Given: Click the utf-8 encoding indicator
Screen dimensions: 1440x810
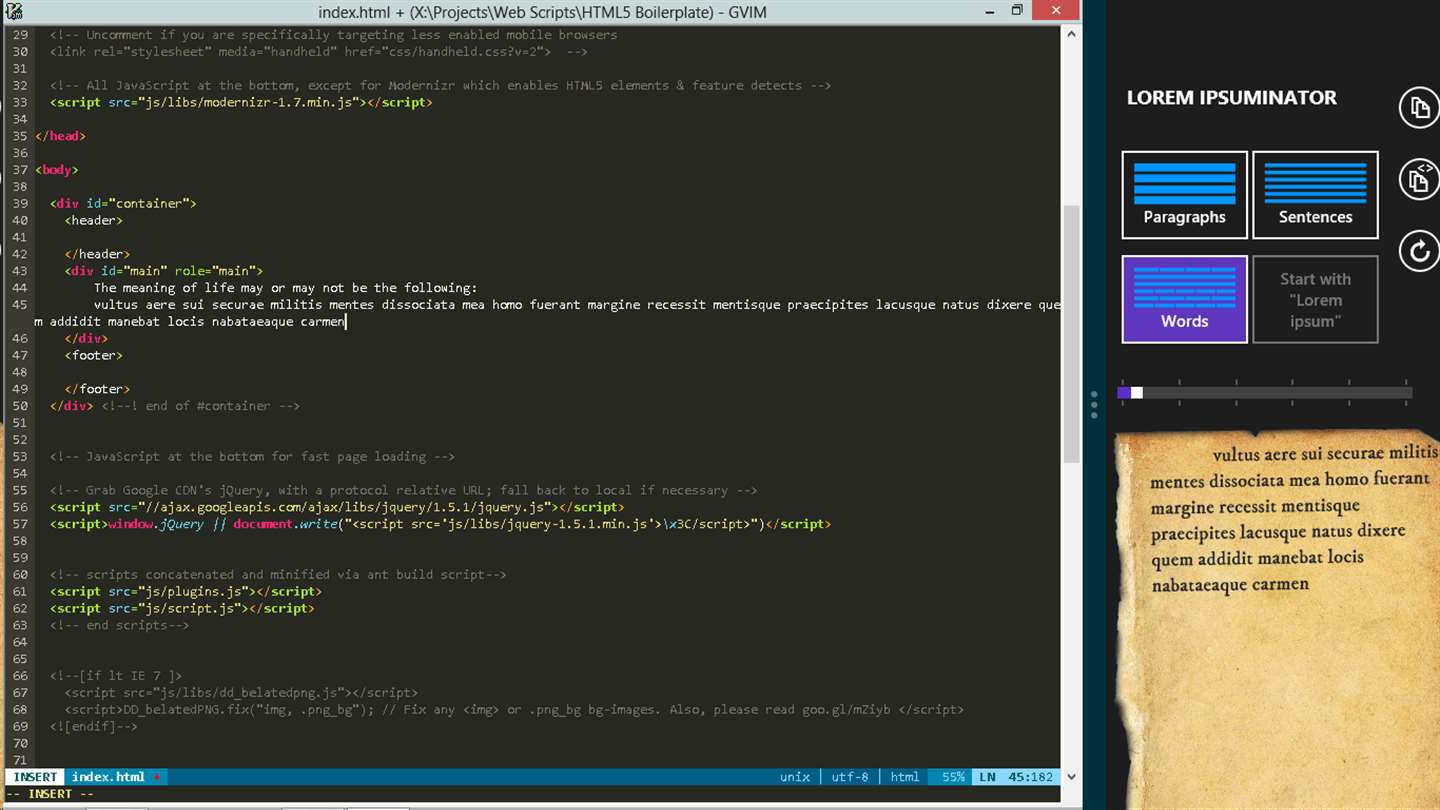Looking at the screenshot, I should coord(850,777).
